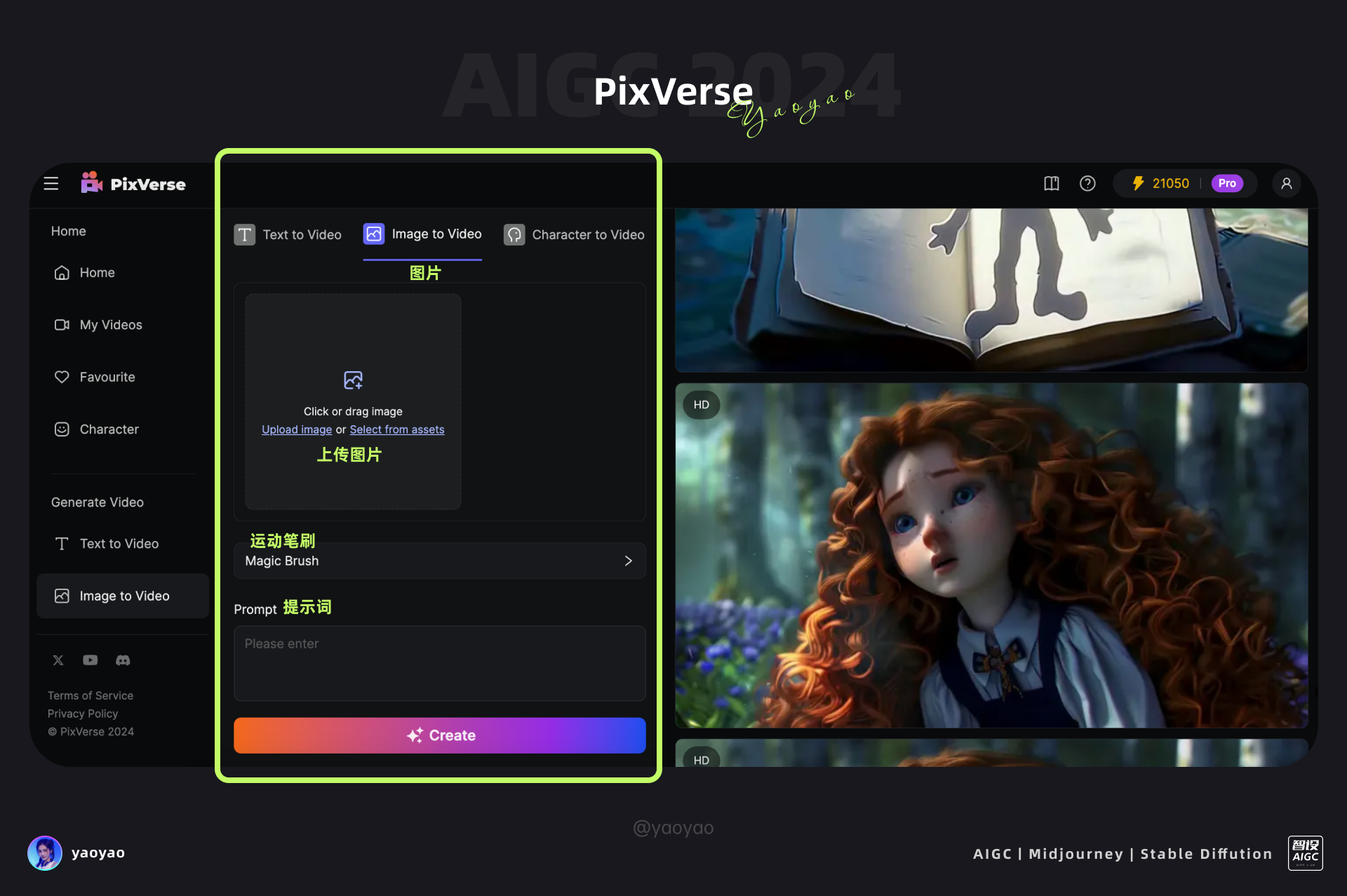Screen dimensions: 1347x896
Task: Click the lightning credits icon
Action: pyautogui.click(x=1138, y=183)
